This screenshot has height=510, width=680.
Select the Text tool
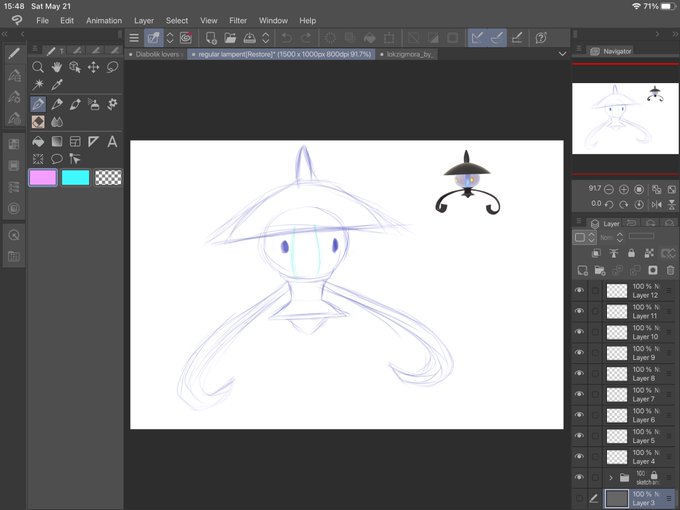coord(112,141)
